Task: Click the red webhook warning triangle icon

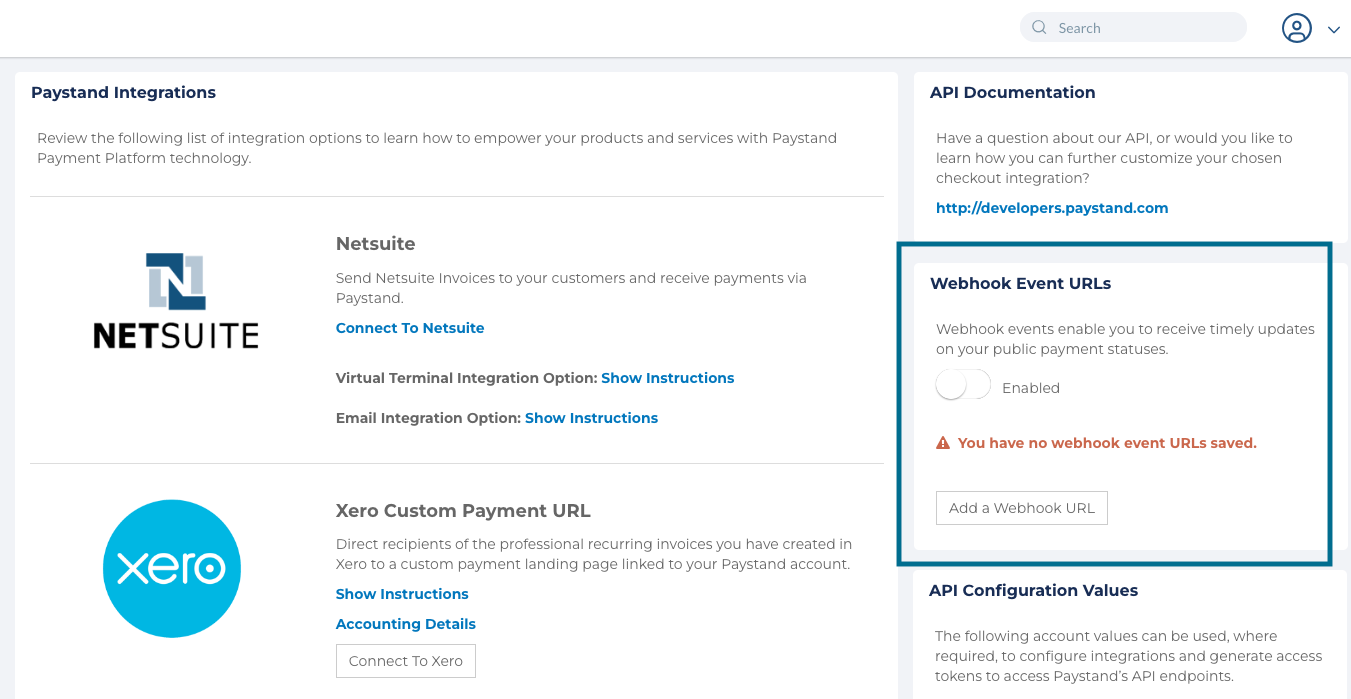Action: pos(943,443)
